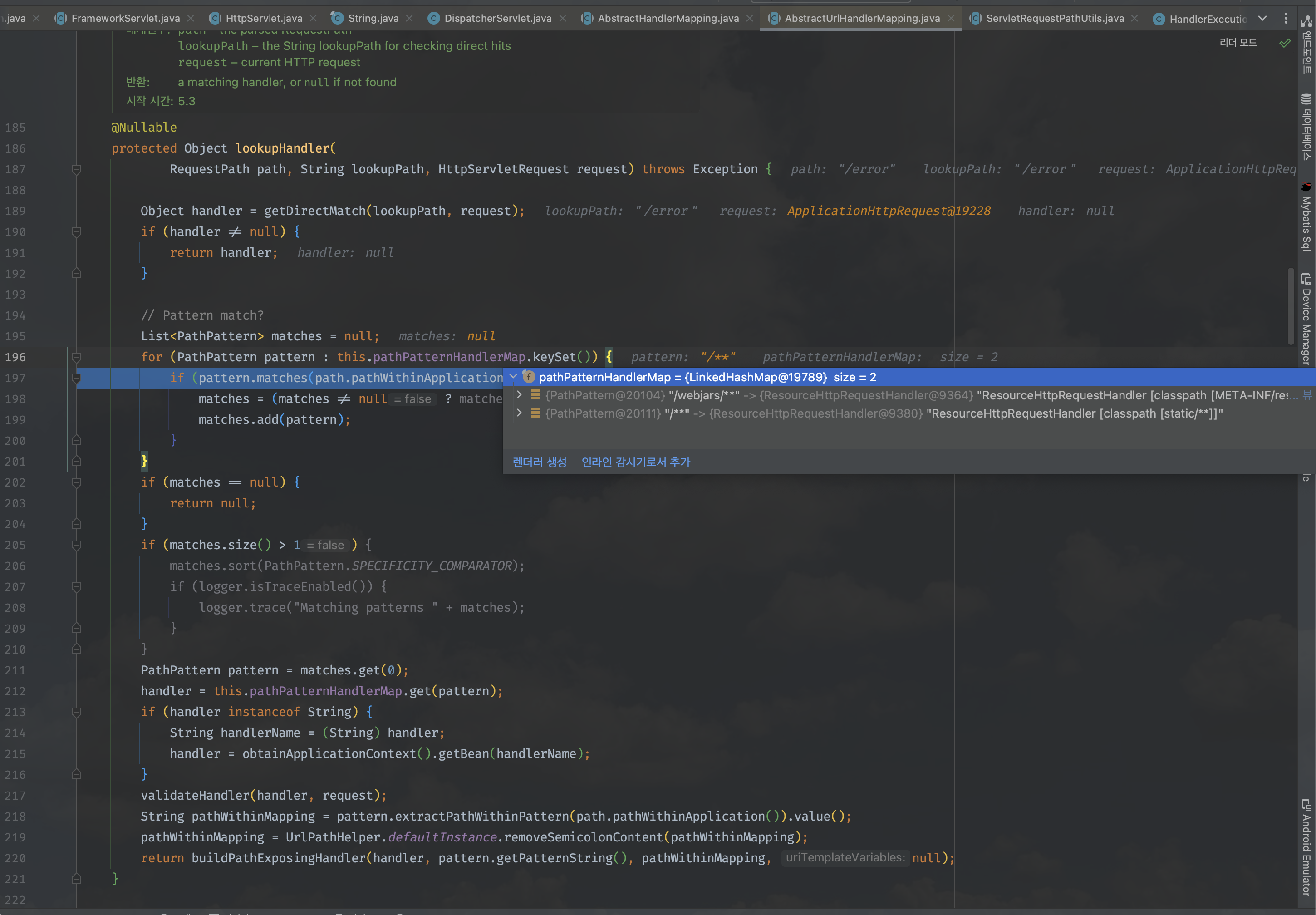Switch to the FrameworkServlet.java tab

(x=126, y=18)
